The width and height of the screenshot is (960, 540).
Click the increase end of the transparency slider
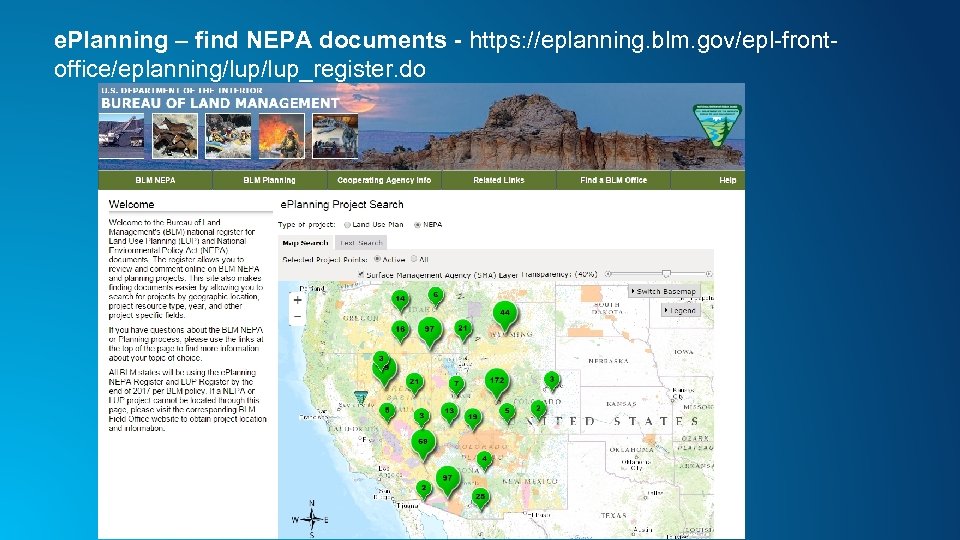pyautogui.click(x=709, y=274)
